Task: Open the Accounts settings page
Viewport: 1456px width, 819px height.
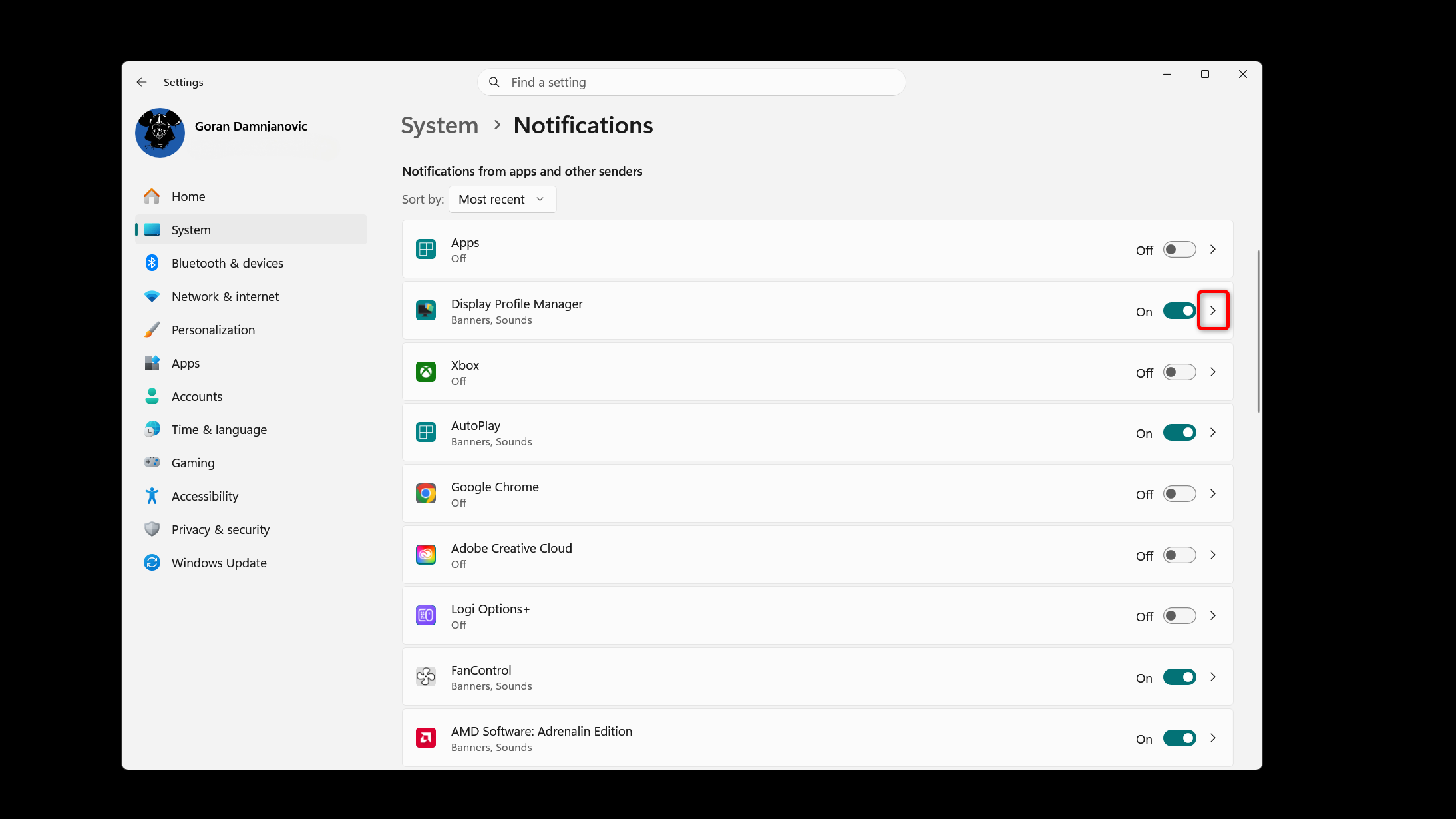Action: (x=251, y=396)
